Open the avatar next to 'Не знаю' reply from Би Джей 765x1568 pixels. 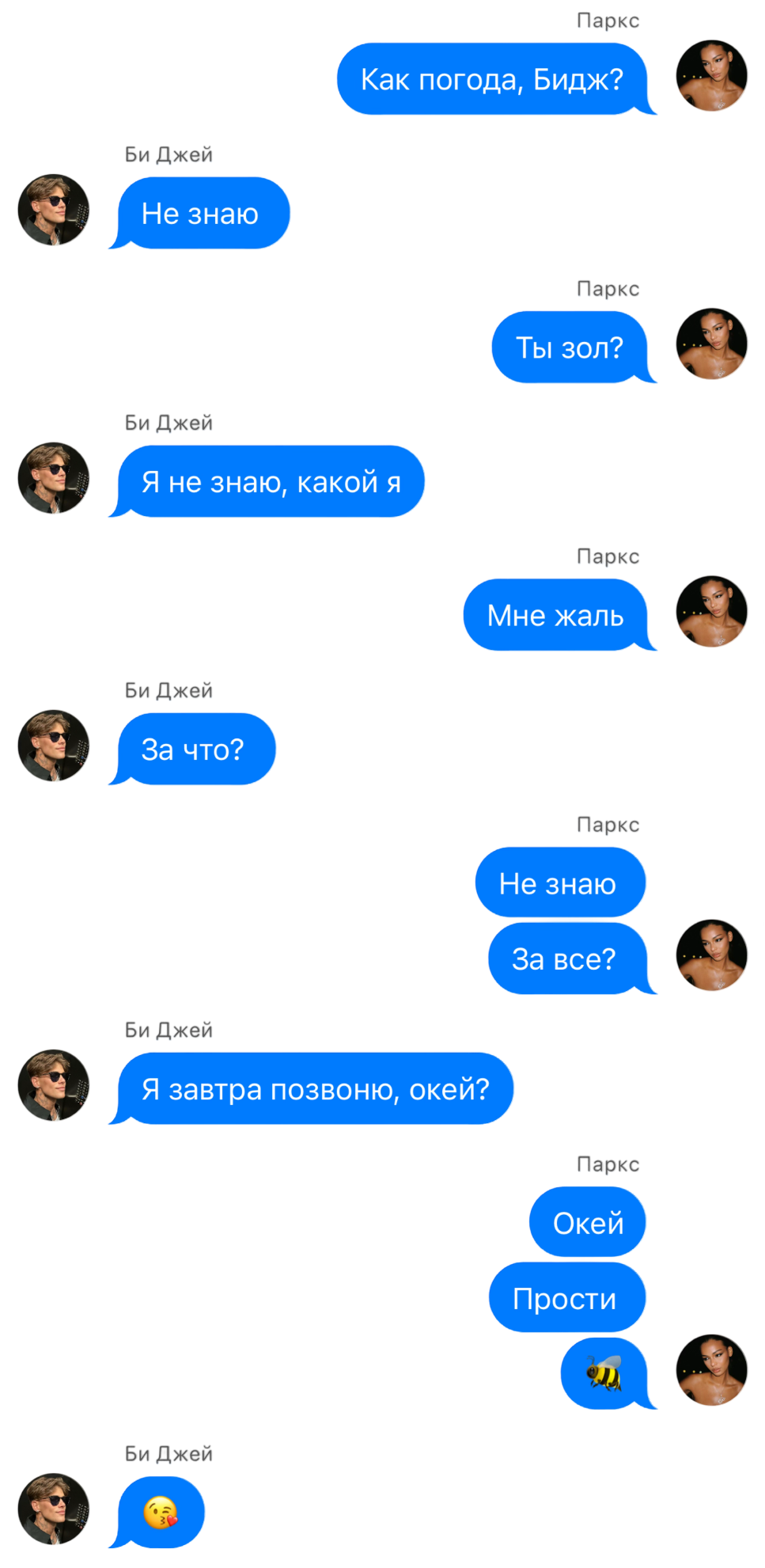tap(54, 210)
